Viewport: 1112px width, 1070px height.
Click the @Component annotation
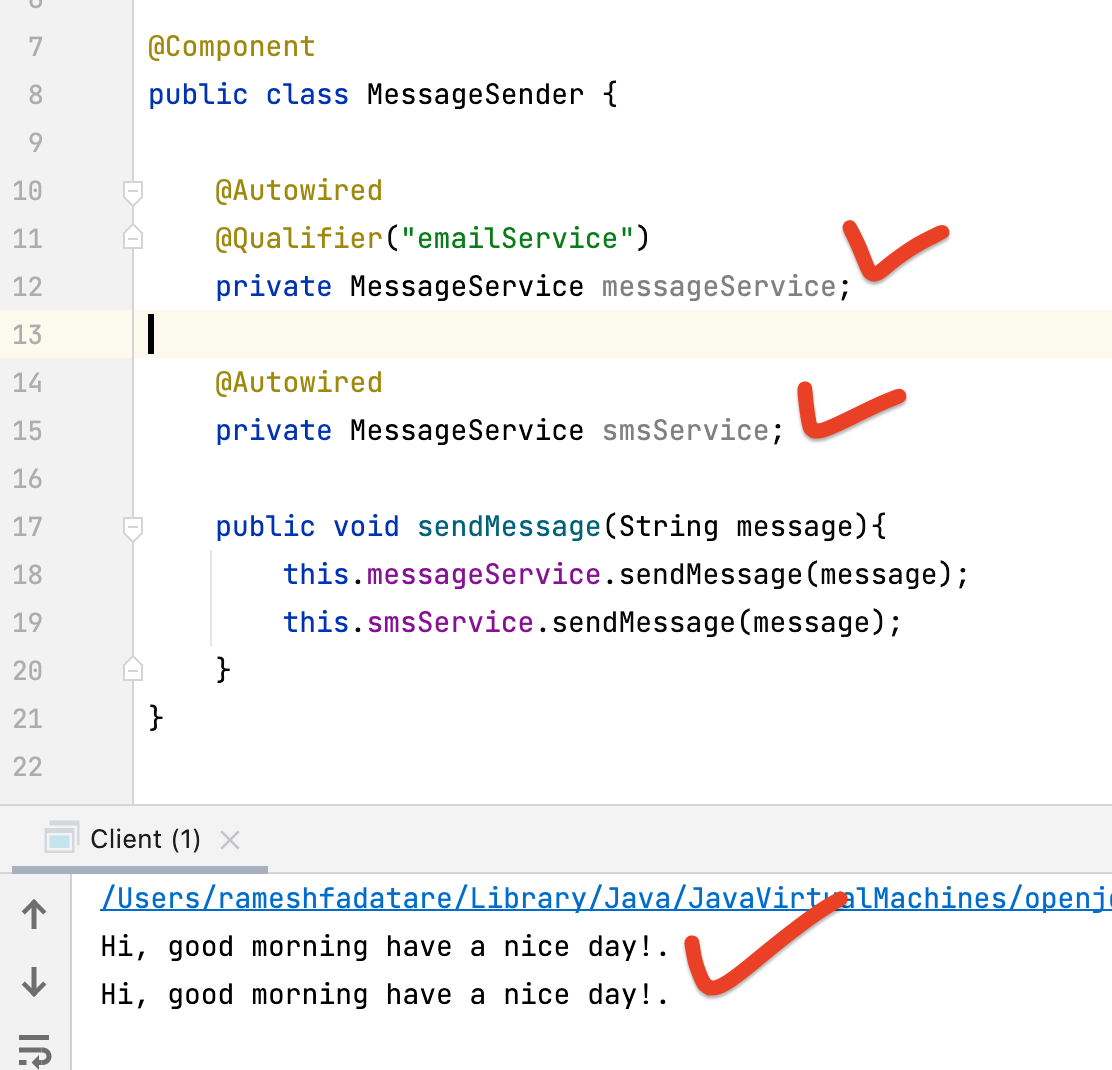click(x=232, y=47)
